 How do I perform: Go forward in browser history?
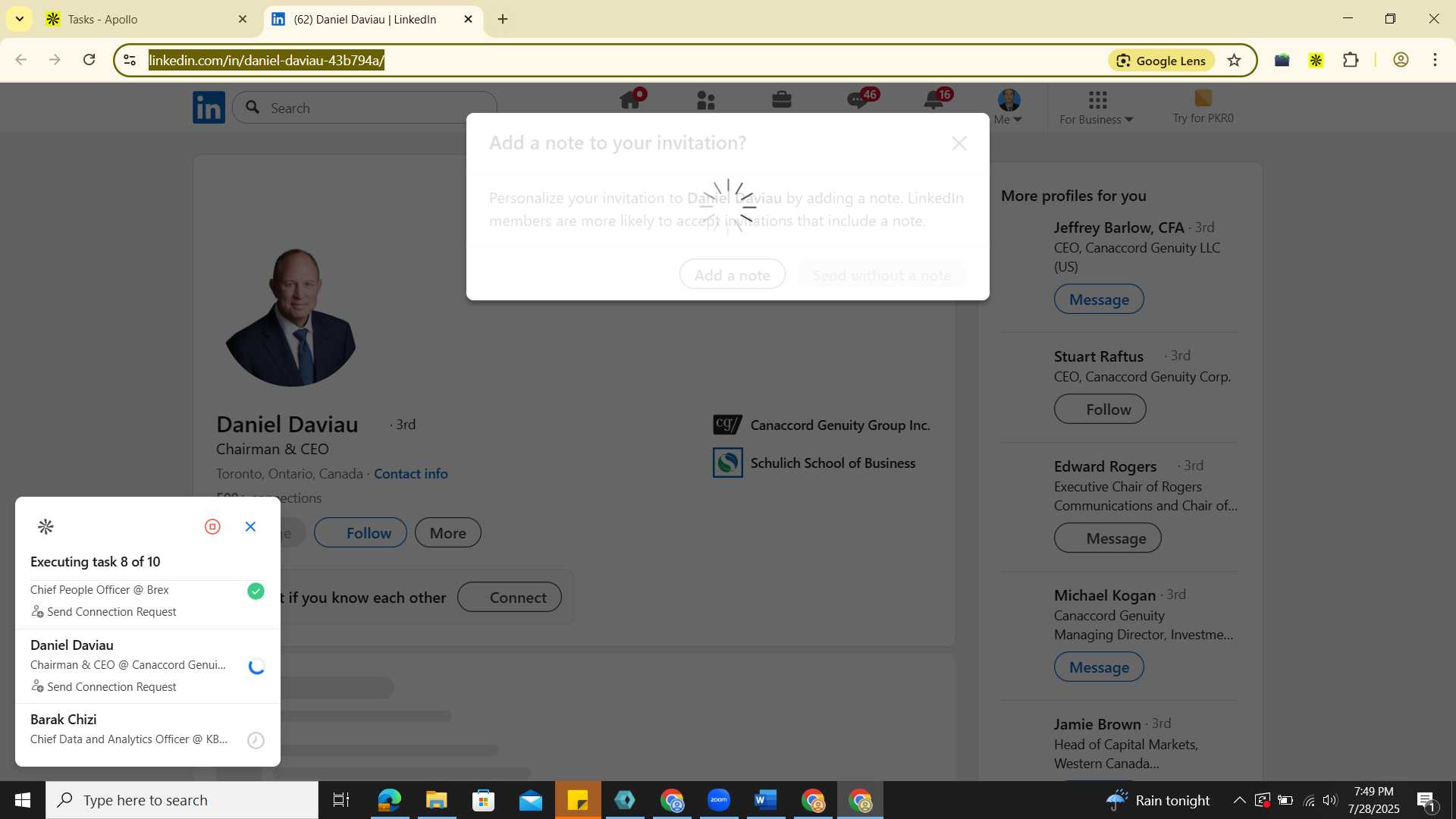[55, 60]
